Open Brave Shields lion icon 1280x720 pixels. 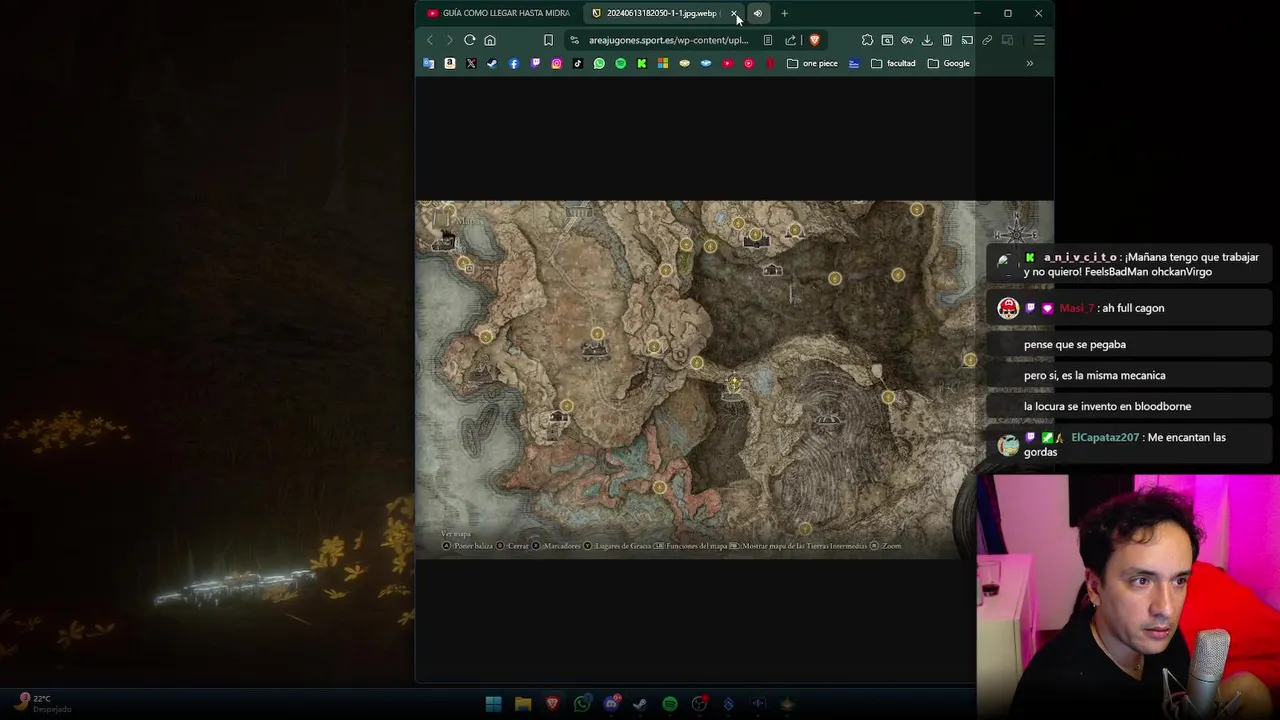tap(814, 40)
